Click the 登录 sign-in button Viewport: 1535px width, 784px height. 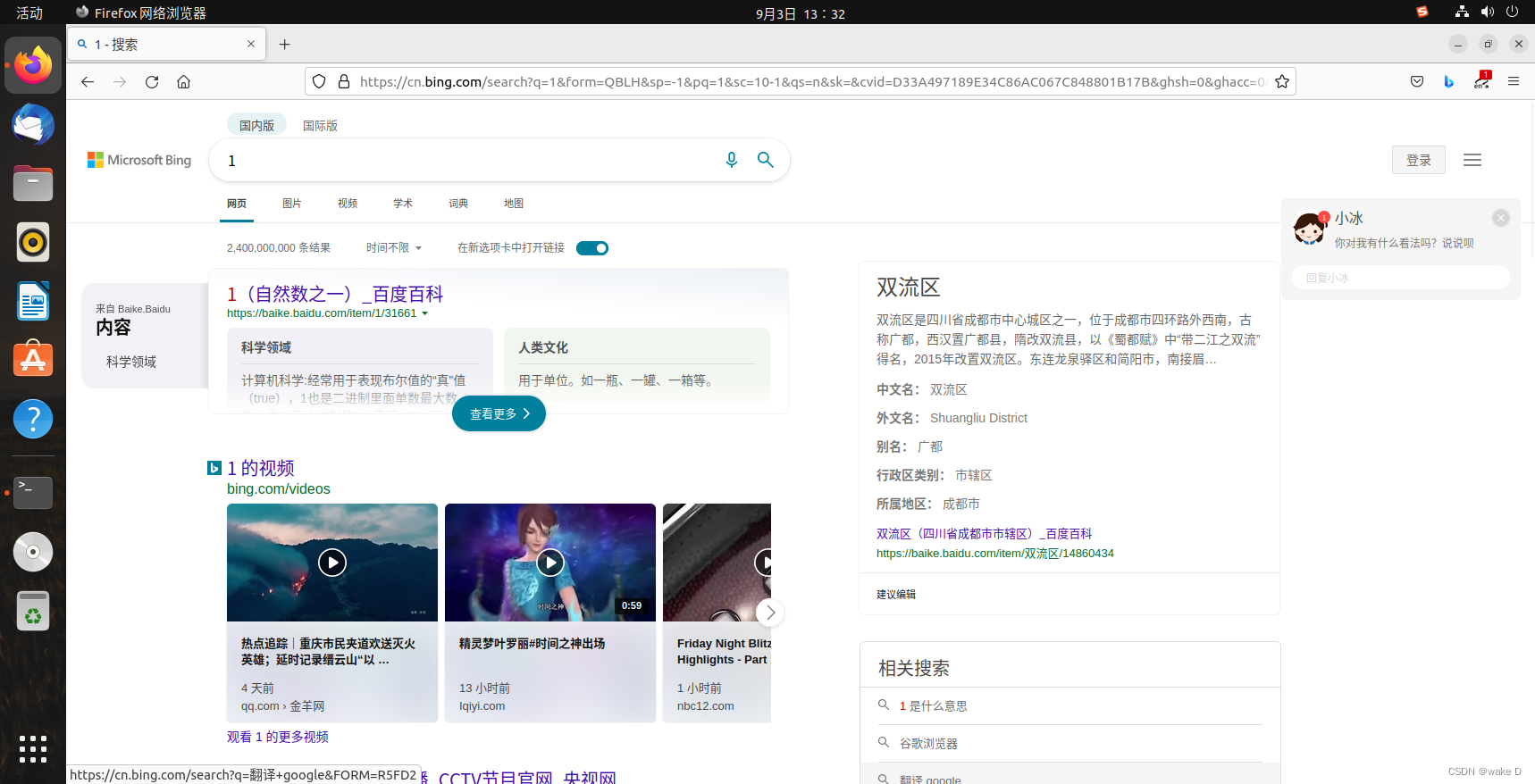1419,160
